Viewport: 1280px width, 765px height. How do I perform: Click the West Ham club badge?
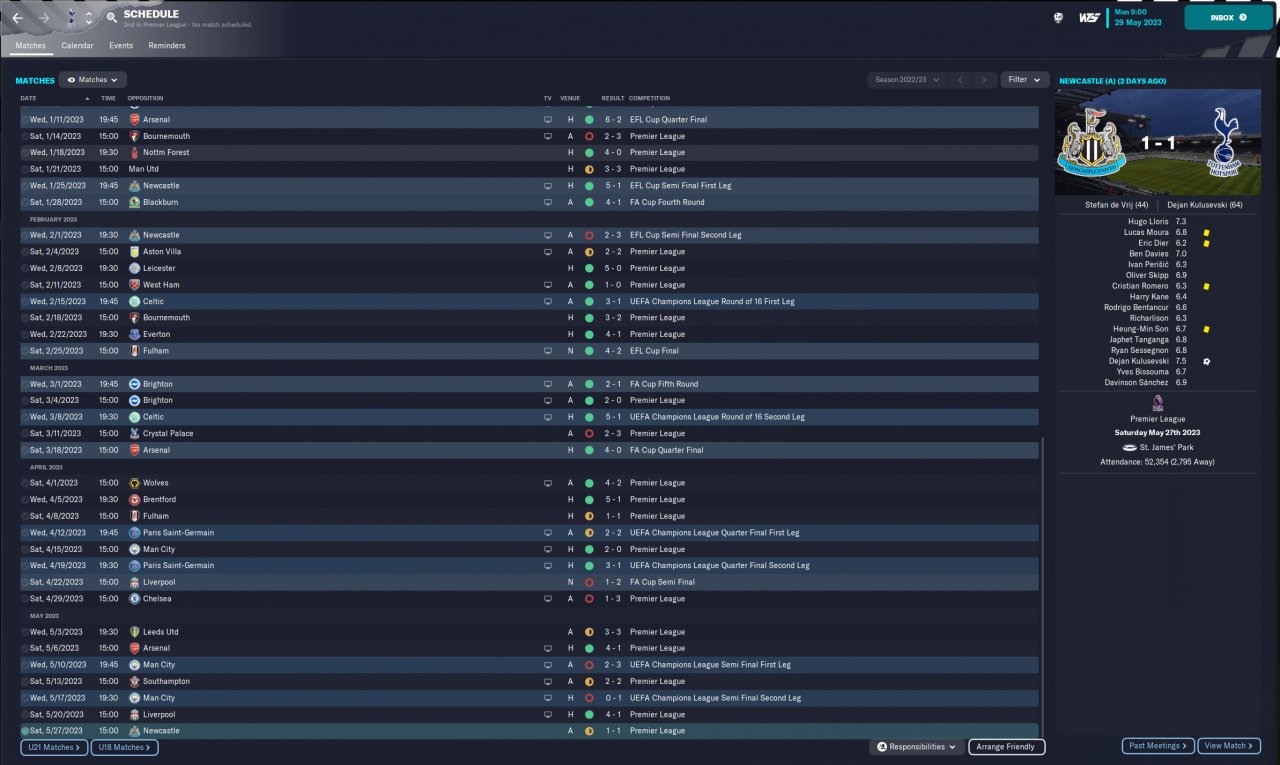(135, 285)
